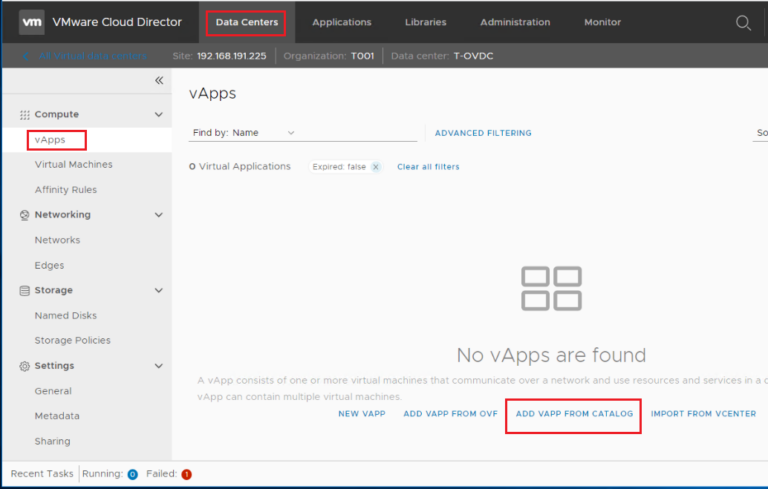Click the Running tasks count badge
Screen dimensions: 768x489
132,474
